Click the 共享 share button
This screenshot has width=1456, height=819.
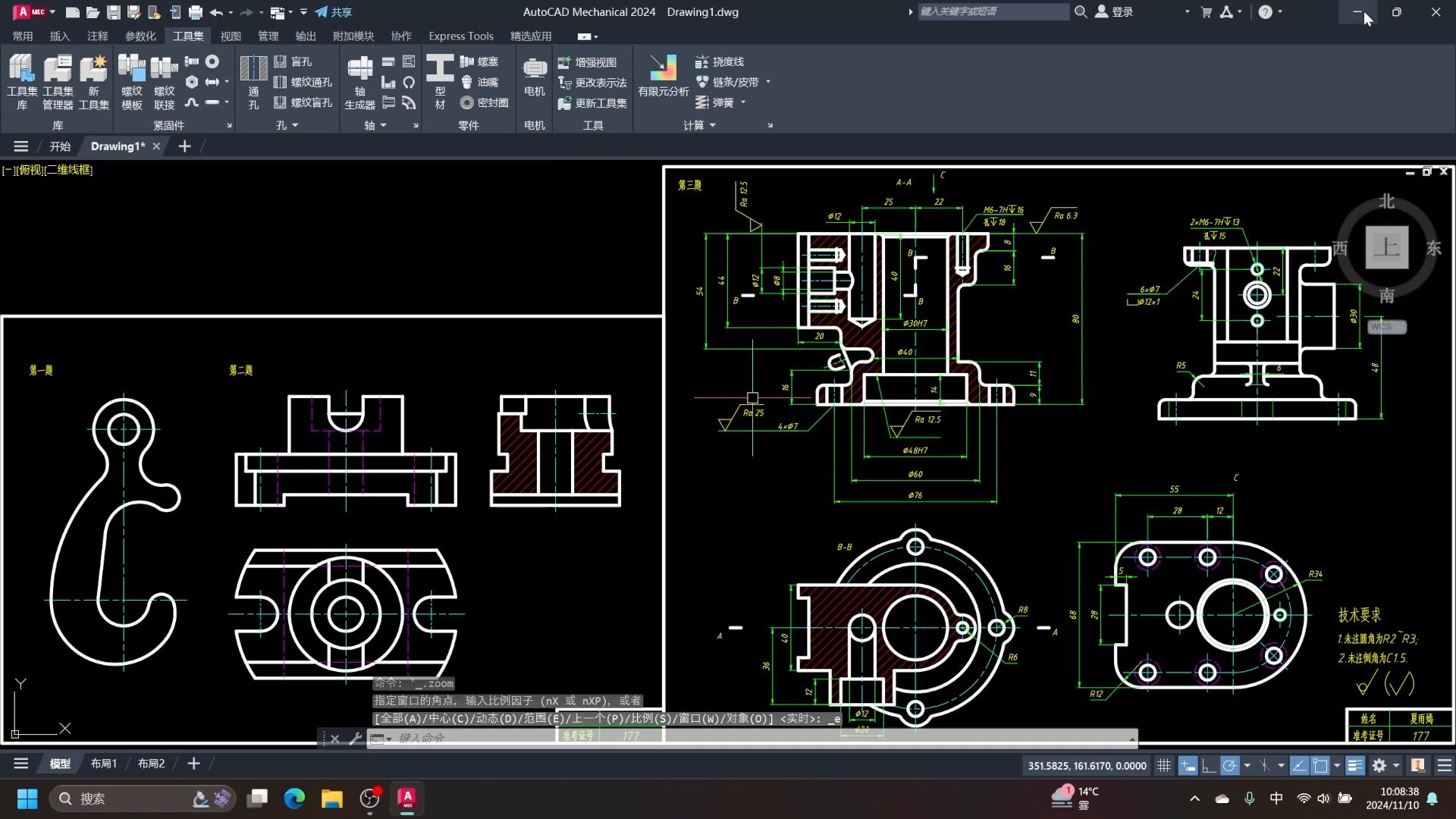coord(334,12)
